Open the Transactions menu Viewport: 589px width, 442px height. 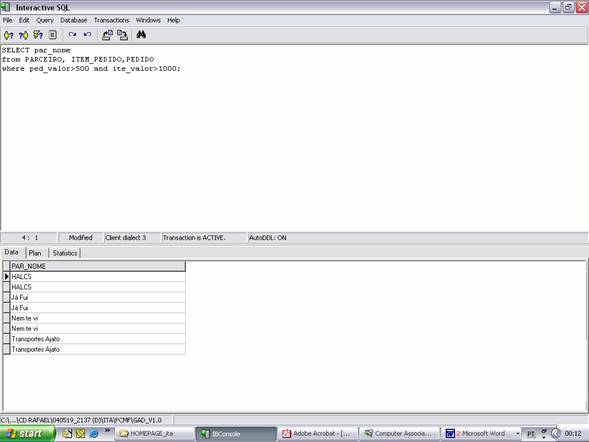tap(111, 20)
